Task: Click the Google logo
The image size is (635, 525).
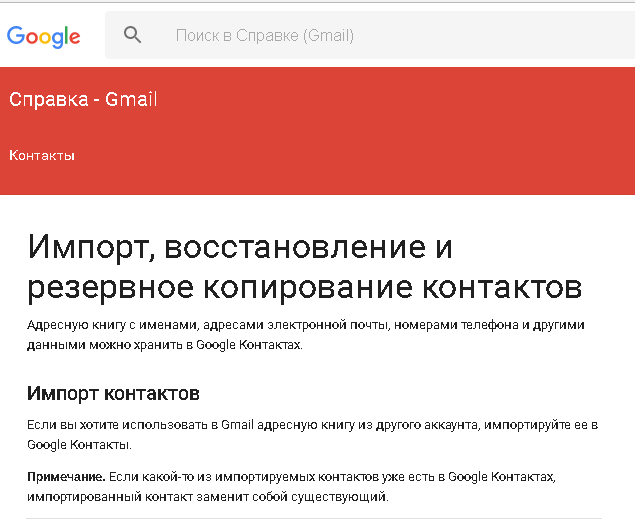Action: [x=43, y=37]
